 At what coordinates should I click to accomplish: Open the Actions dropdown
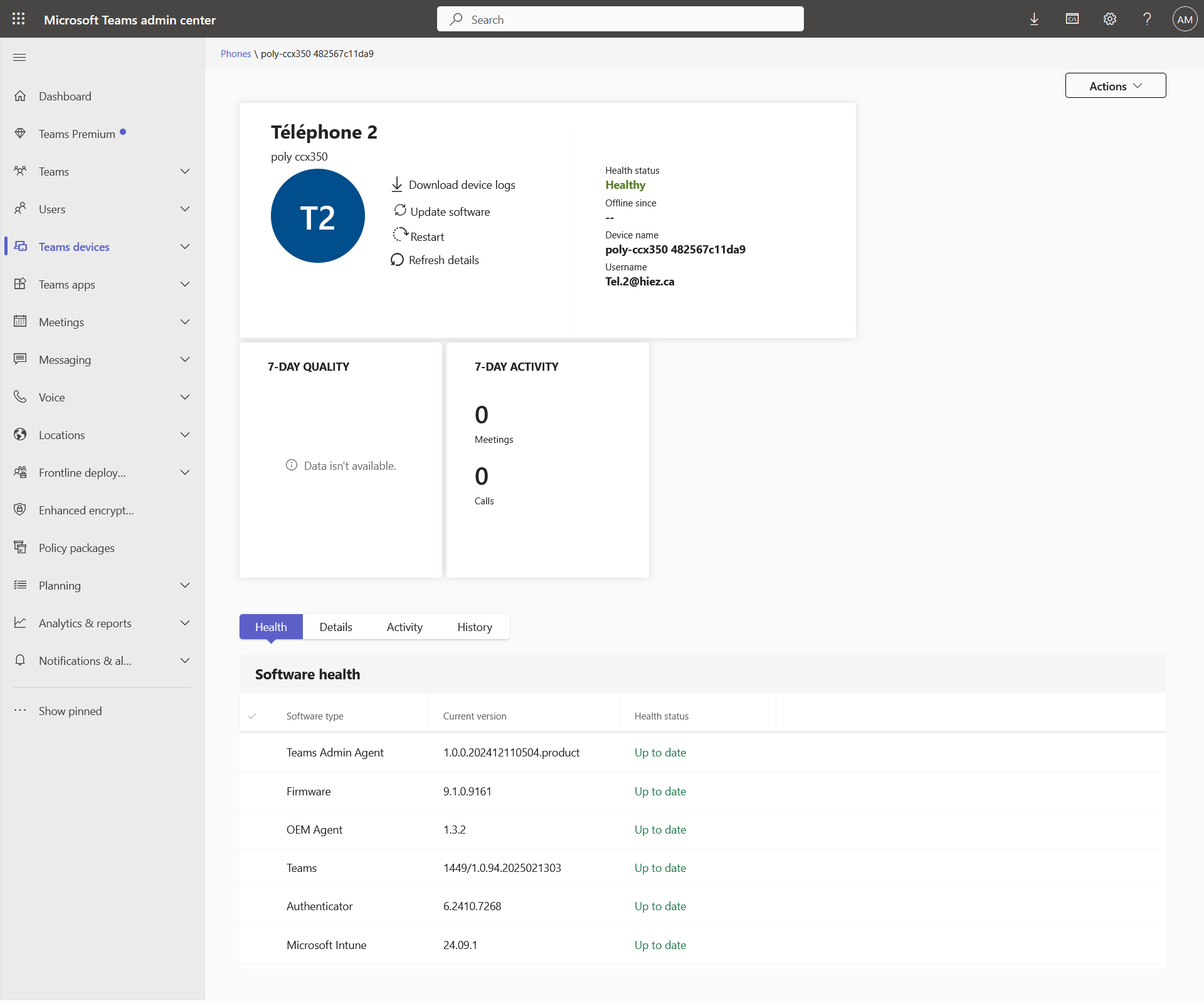tap(1115, 86)
